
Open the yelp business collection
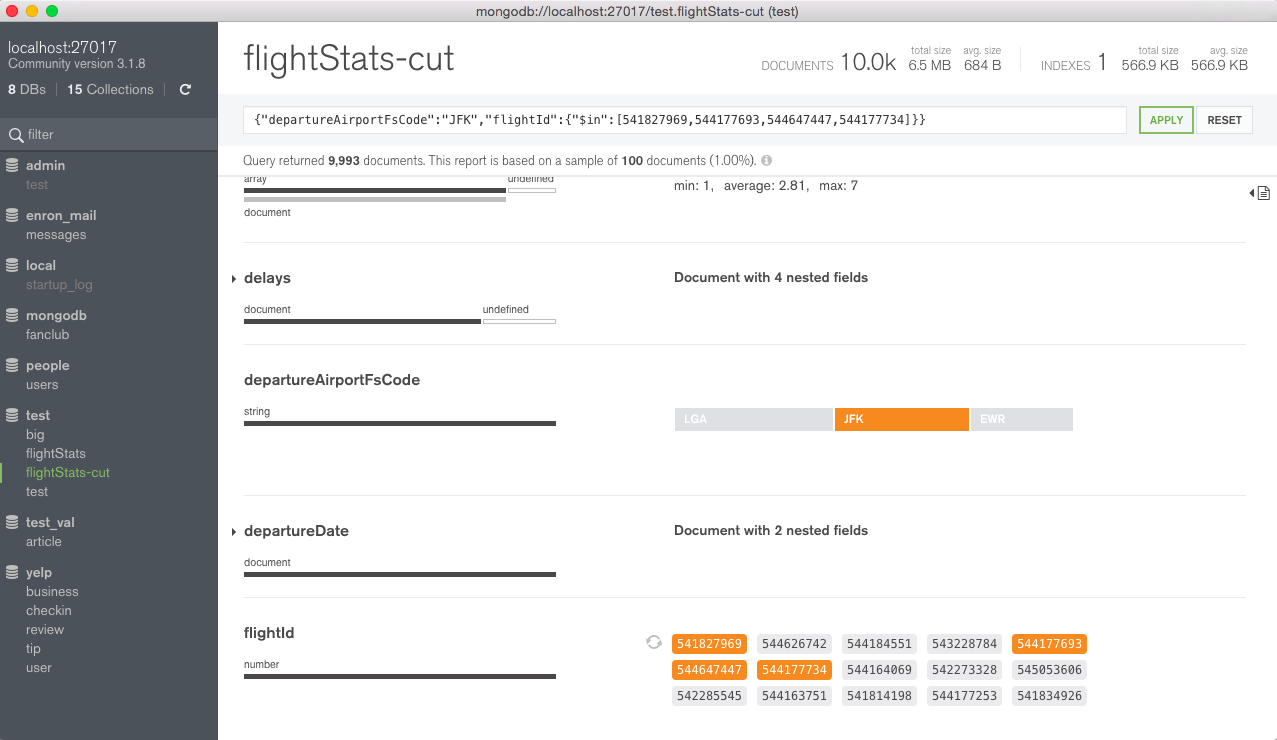tap(52, 592)
